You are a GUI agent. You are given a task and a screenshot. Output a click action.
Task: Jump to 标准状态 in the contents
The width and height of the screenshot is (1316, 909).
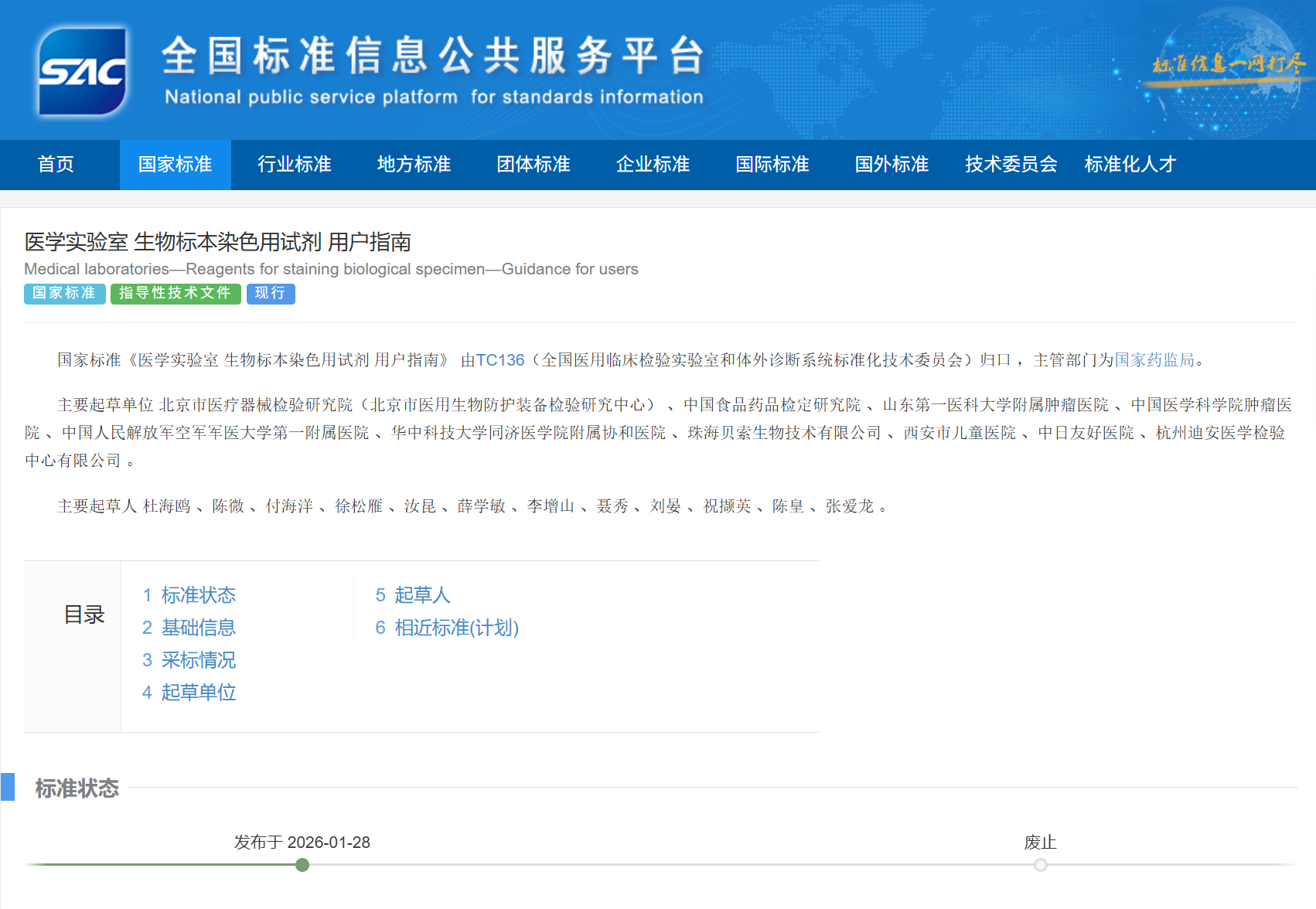[198, 595]
